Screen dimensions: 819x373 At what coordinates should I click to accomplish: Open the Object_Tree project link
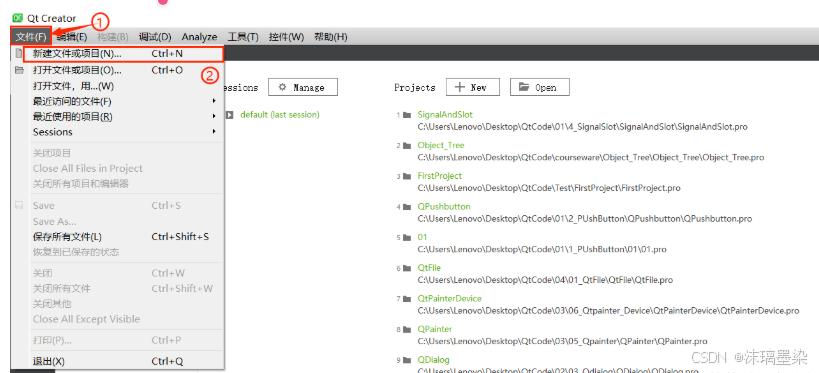(441, 145)
